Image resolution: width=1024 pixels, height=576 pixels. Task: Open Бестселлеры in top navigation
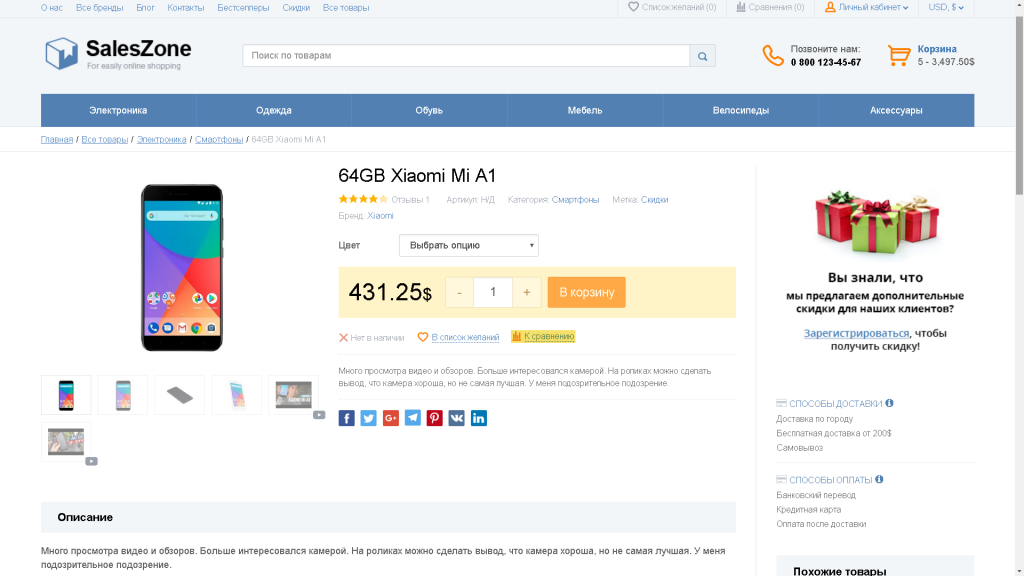pos(243,8)
